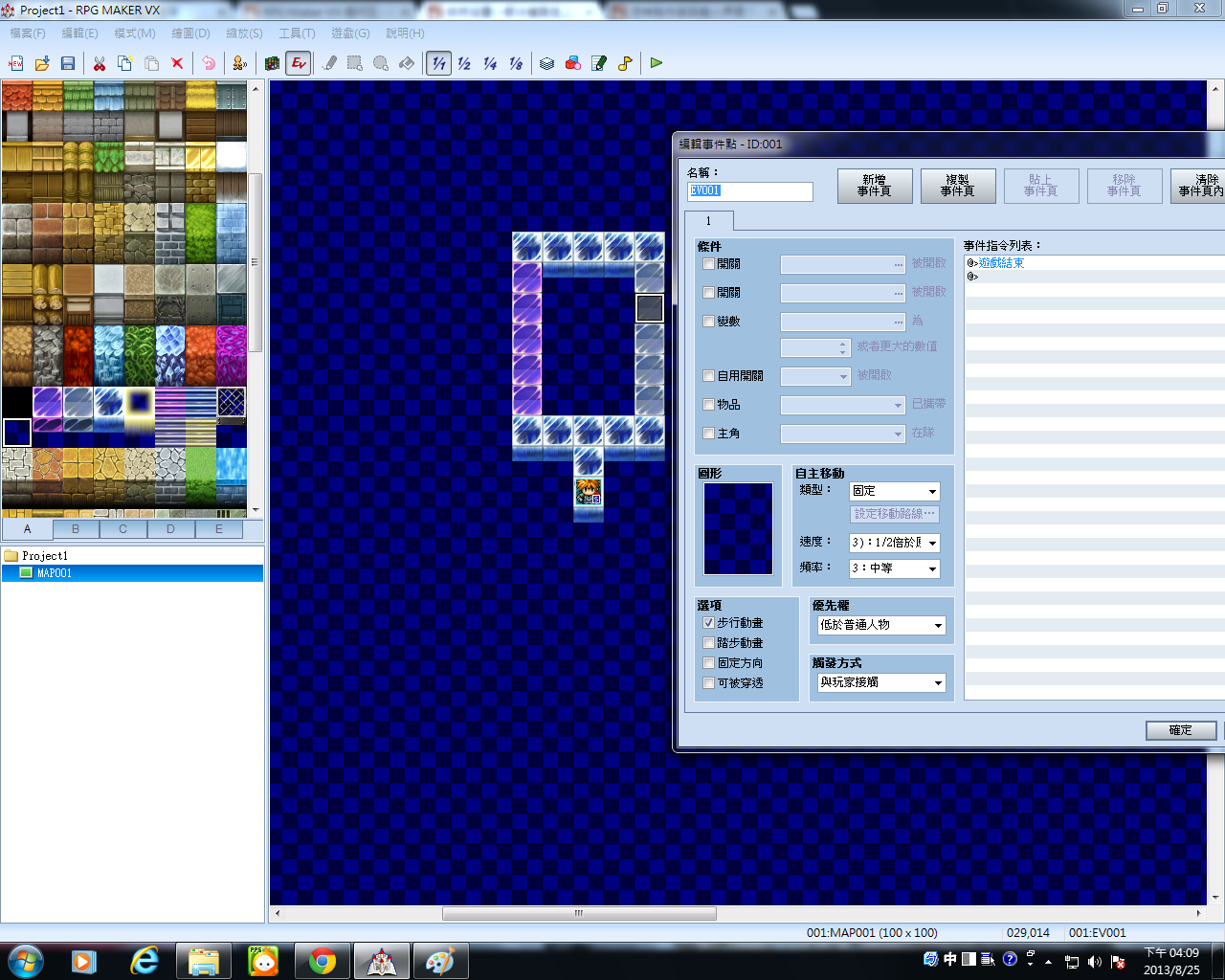Uncheck the 步行動畫 option
Image resolution: width=1225 pixels, height=980 pixels.
pos(709,623)
